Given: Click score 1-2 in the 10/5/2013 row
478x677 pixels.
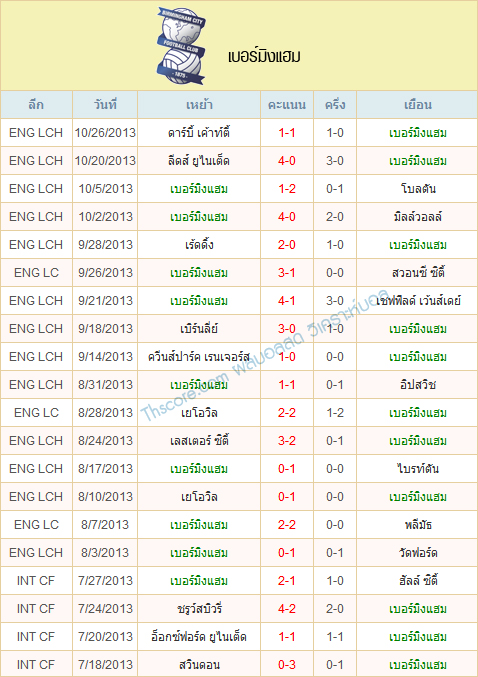Looking at the screenshot, I should 287,189.
